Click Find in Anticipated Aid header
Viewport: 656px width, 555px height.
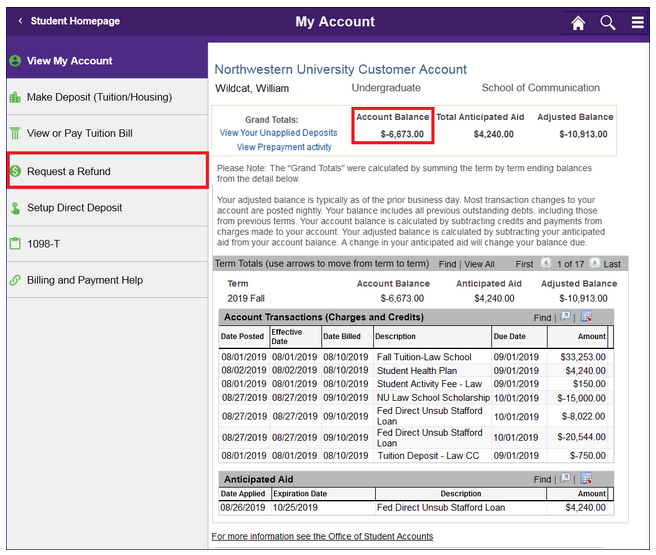pyautogui.click(x=542, y=479)
